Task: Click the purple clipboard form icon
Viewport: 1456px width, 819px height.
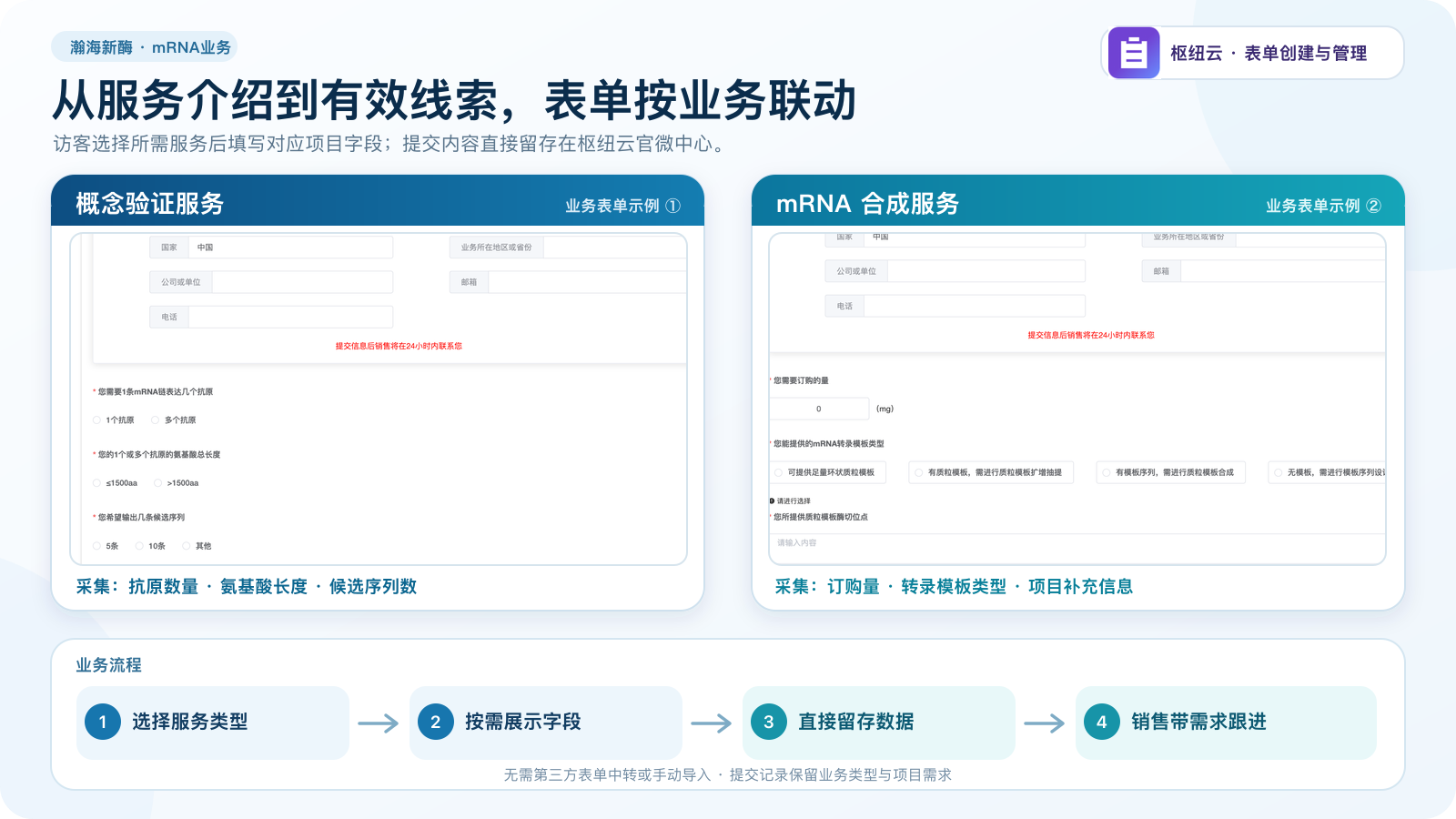Action: click(1134, 53)
